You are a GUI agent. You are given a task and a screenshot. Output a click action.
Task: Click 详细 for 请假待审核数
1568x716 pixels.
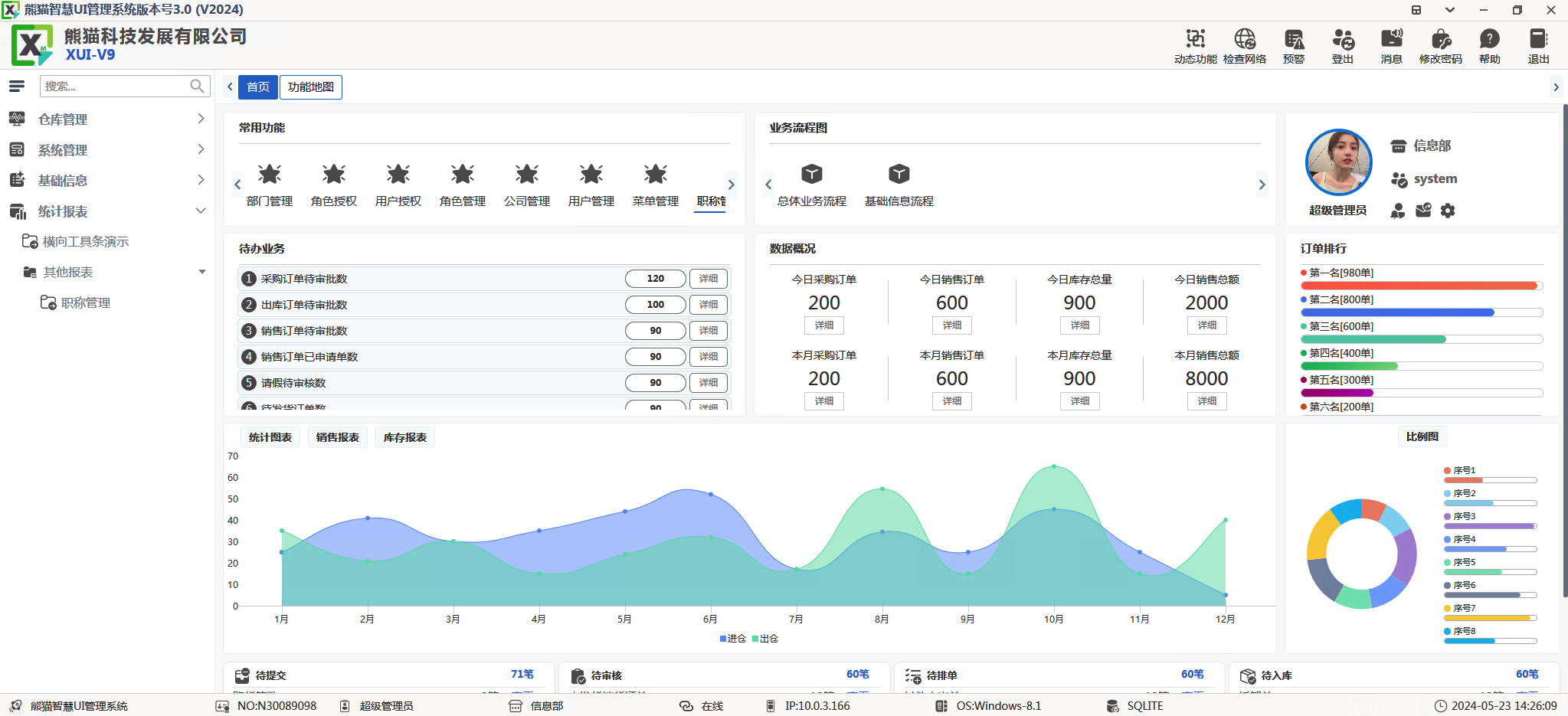(709, 383)
